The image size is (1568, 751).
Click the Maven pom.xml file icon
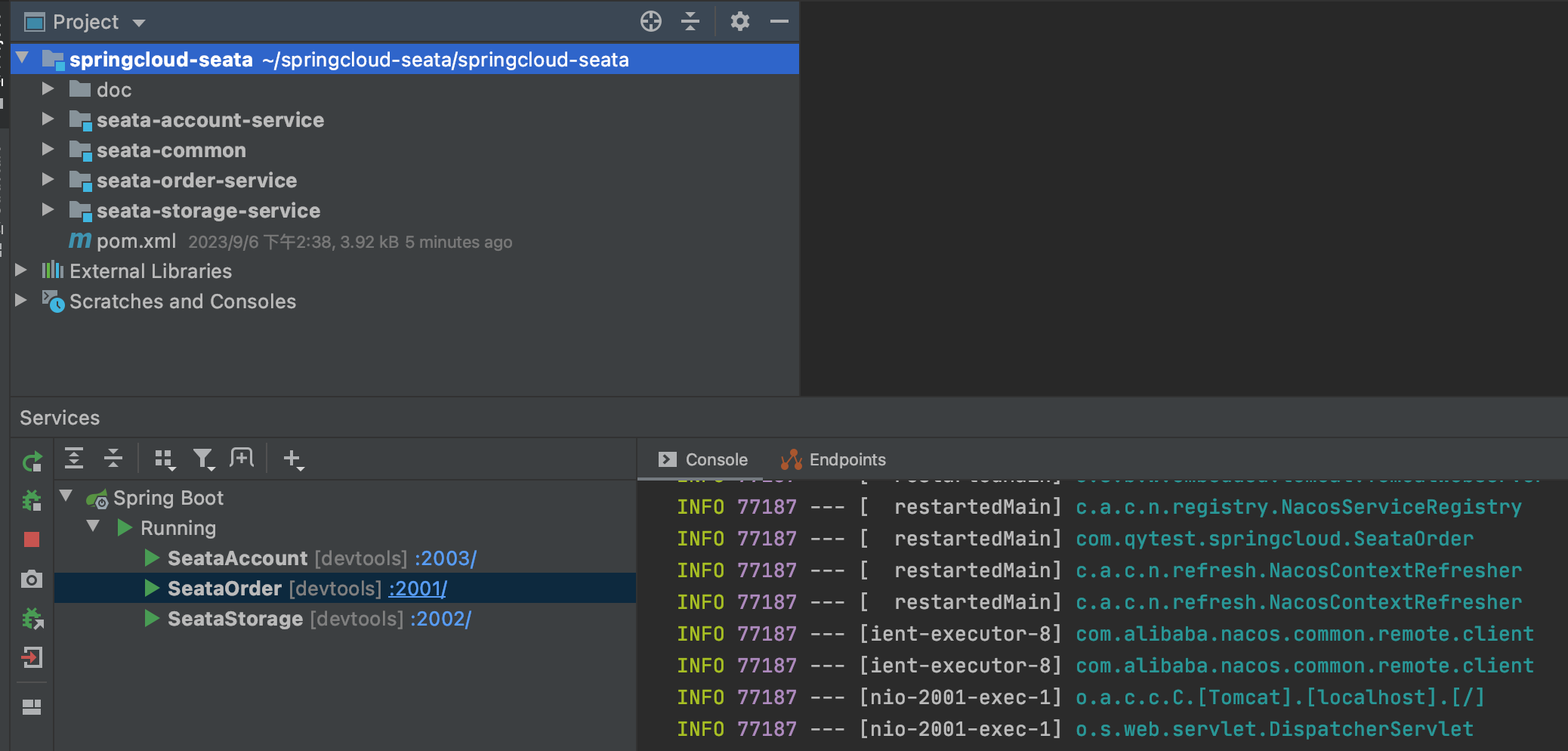coord(80,240)
